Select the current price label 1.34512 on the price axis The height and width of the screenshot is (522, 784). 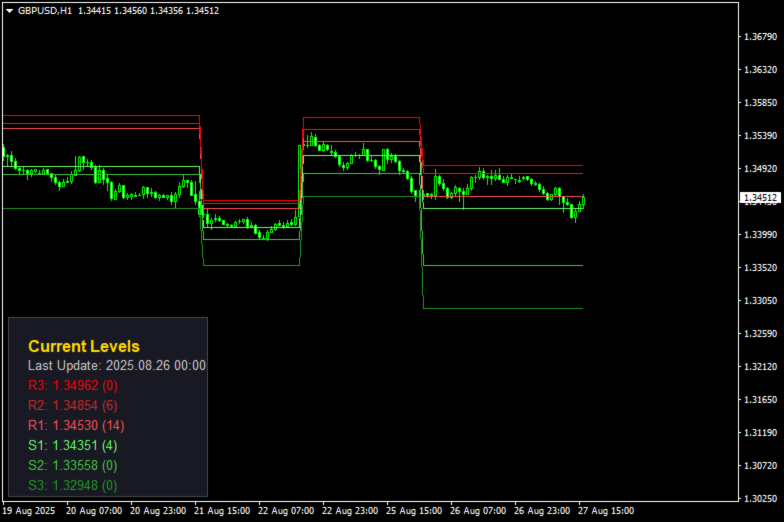(x=760, y=198)
